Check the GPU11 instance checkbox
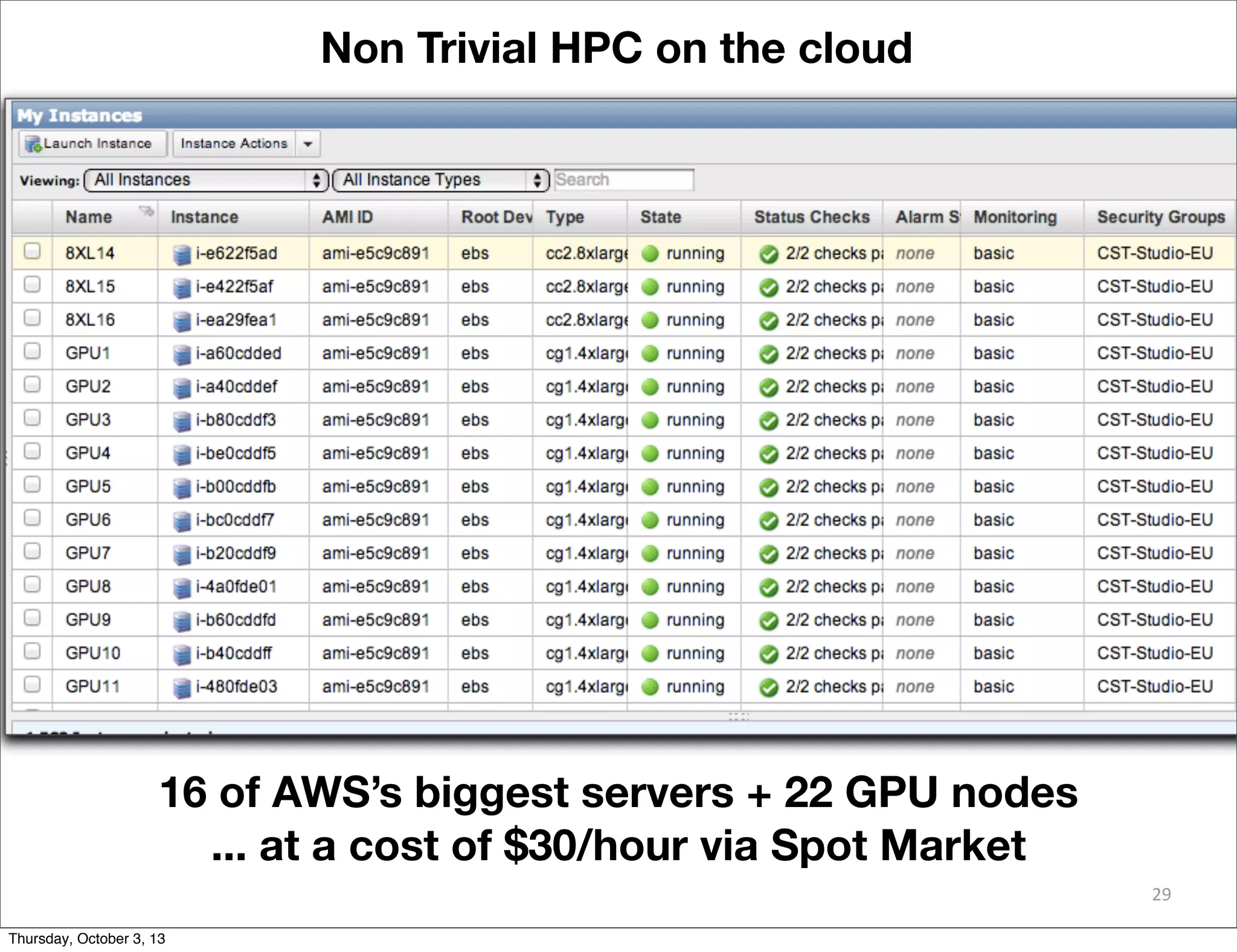Viewport: 1237px width, 952px height. (x=32, y=684)
